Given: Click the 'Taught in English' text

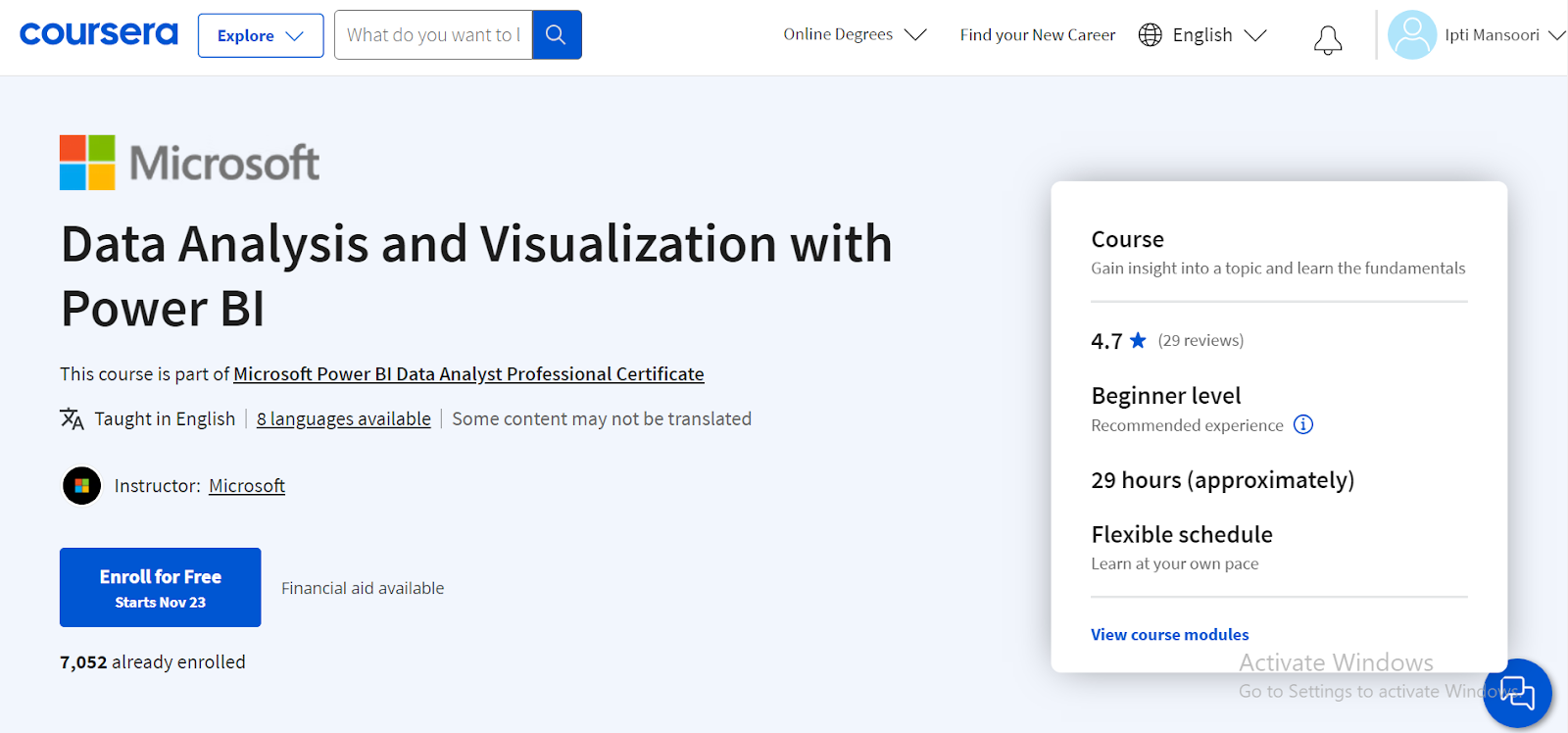Looking at the screenshot, I should click(165, 419).
